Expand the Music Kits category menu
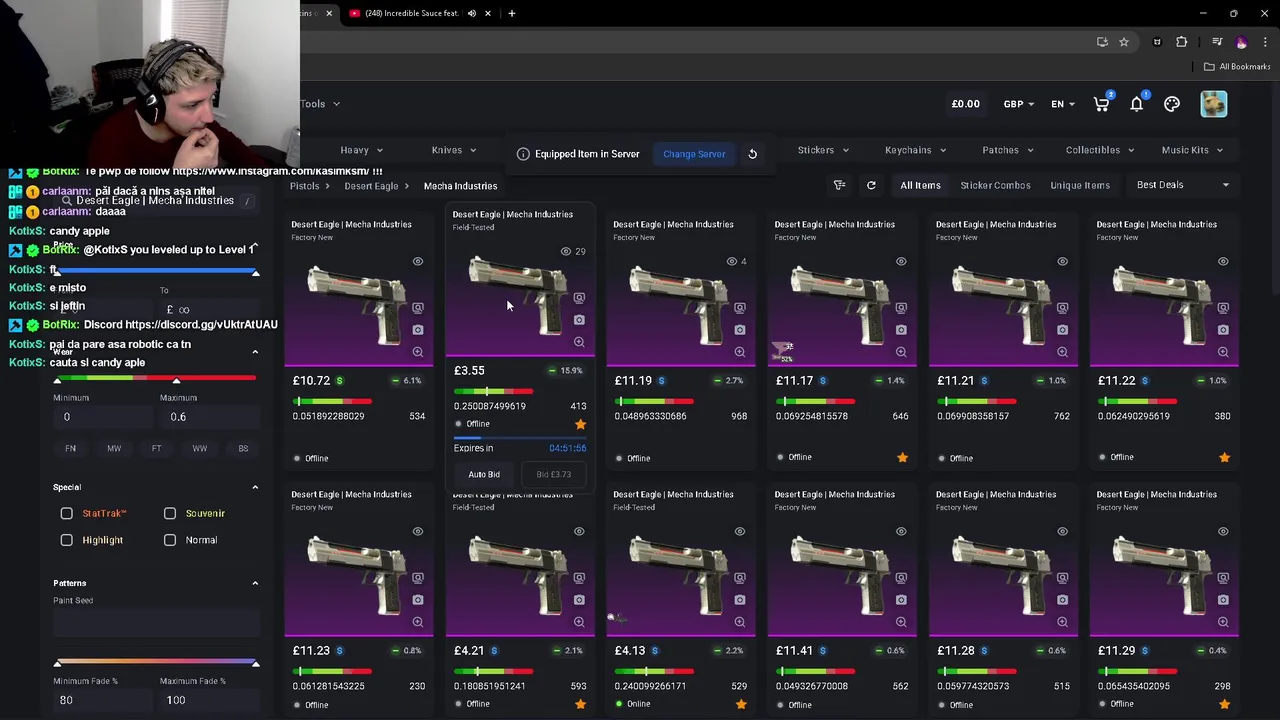Screen dimensions: 1280x720 point(1192,150)
